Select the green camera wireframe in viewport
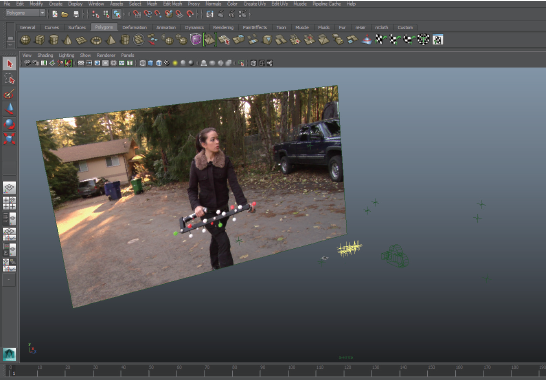This screenshot has height=381, width=546. (395, 256)
